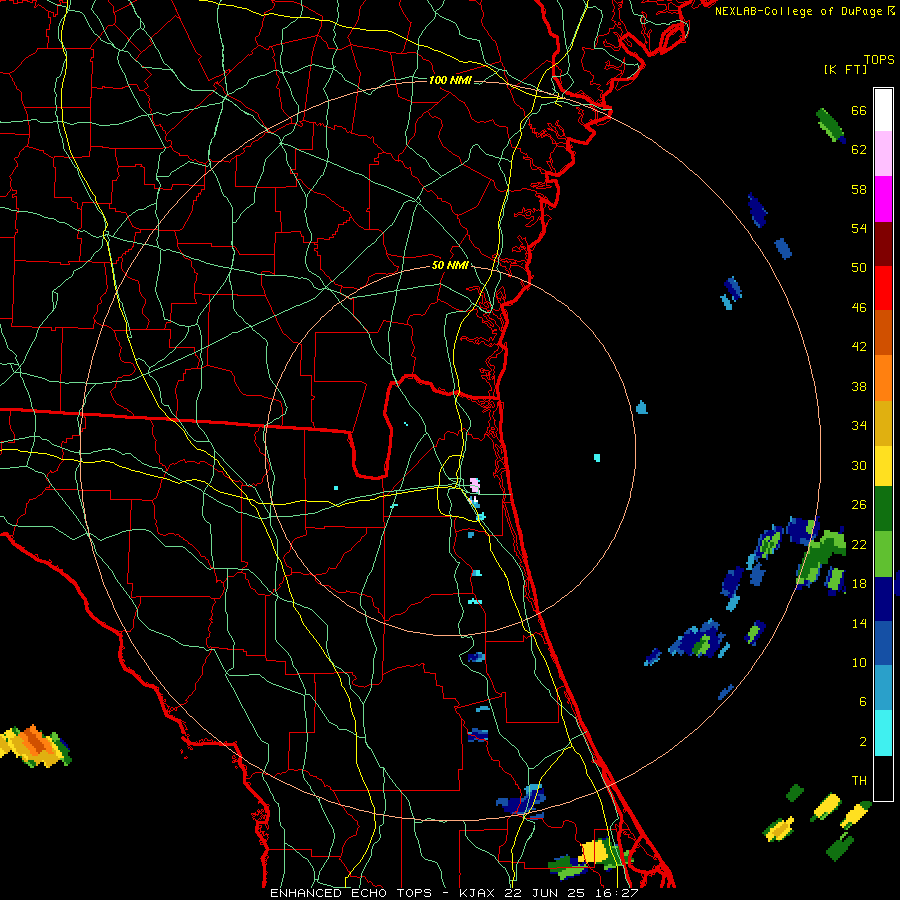Click the legend value 50

859,268
